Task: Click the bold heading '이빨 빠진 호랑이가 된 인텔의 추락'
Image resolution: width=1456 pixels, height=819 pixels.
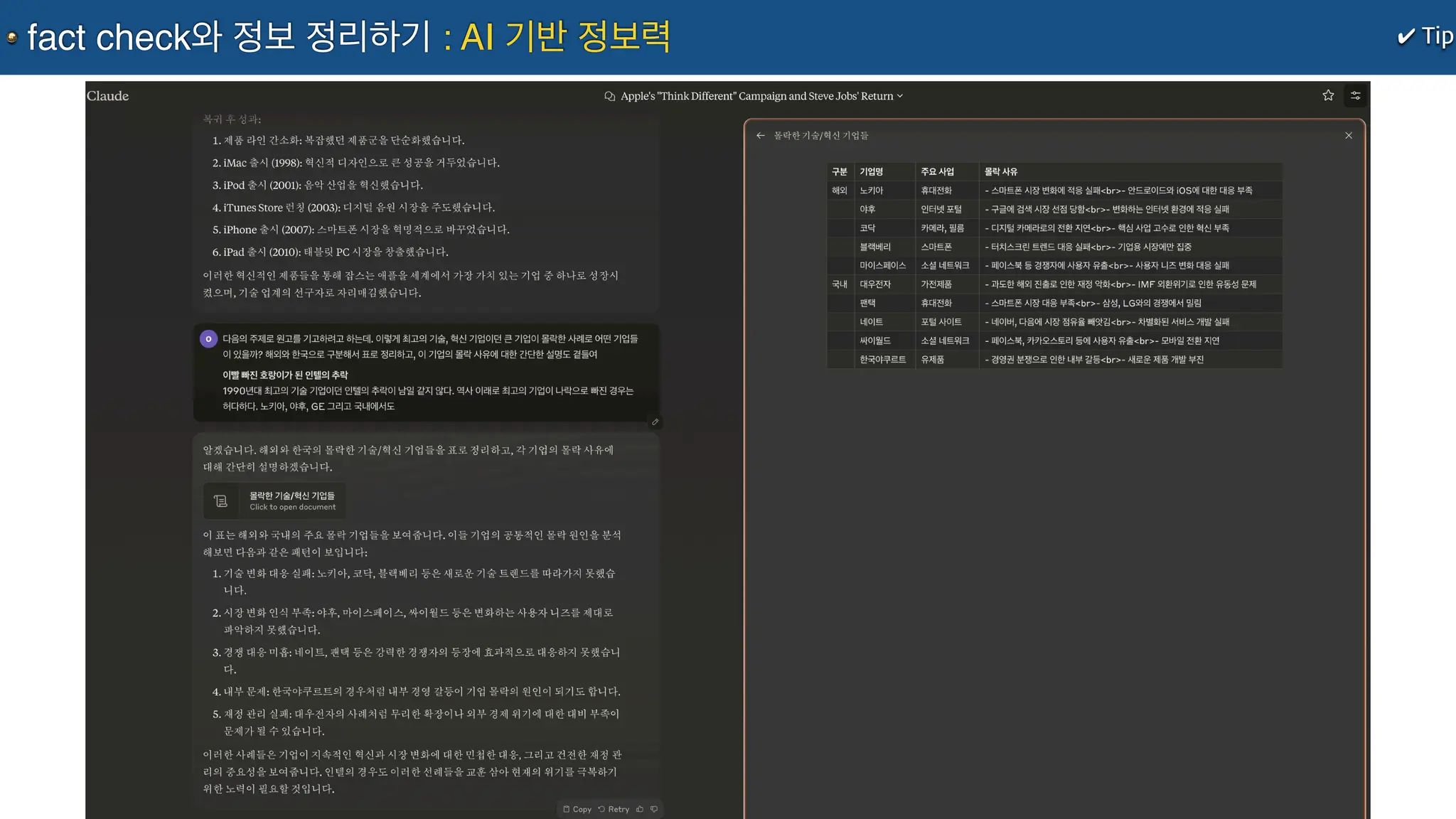Action: coord(285,375)
